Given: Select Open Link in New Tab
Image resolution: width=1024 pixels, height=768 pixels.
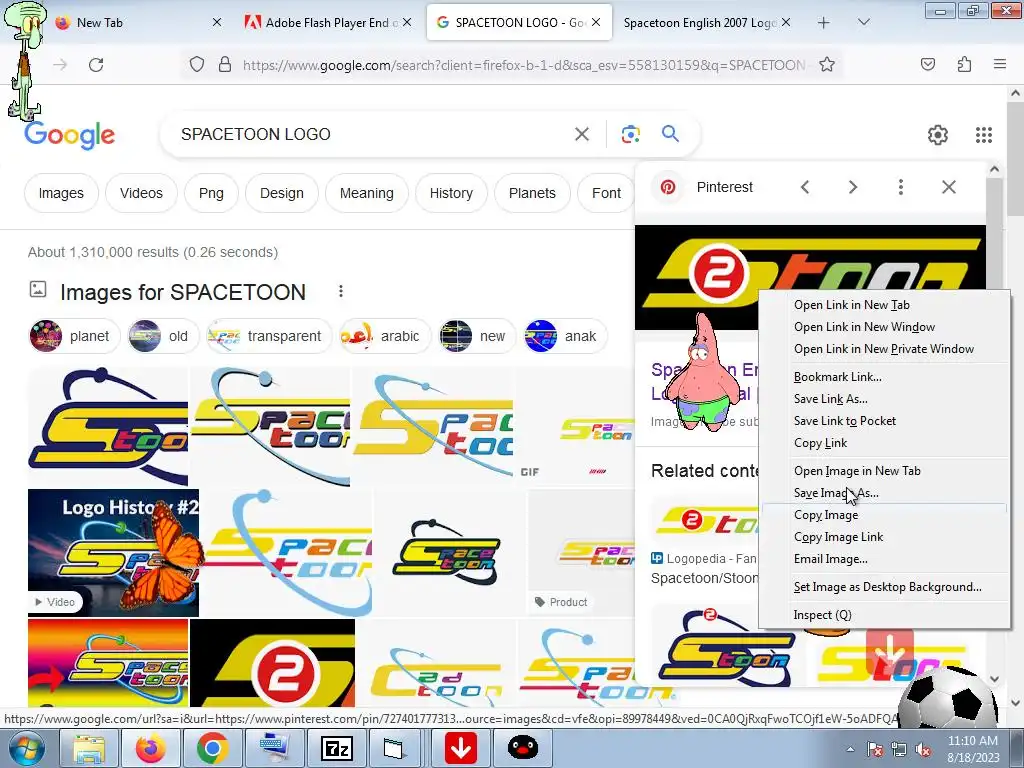Looking at the screenshot, I should pyautogui.click(x=852, y=305).
